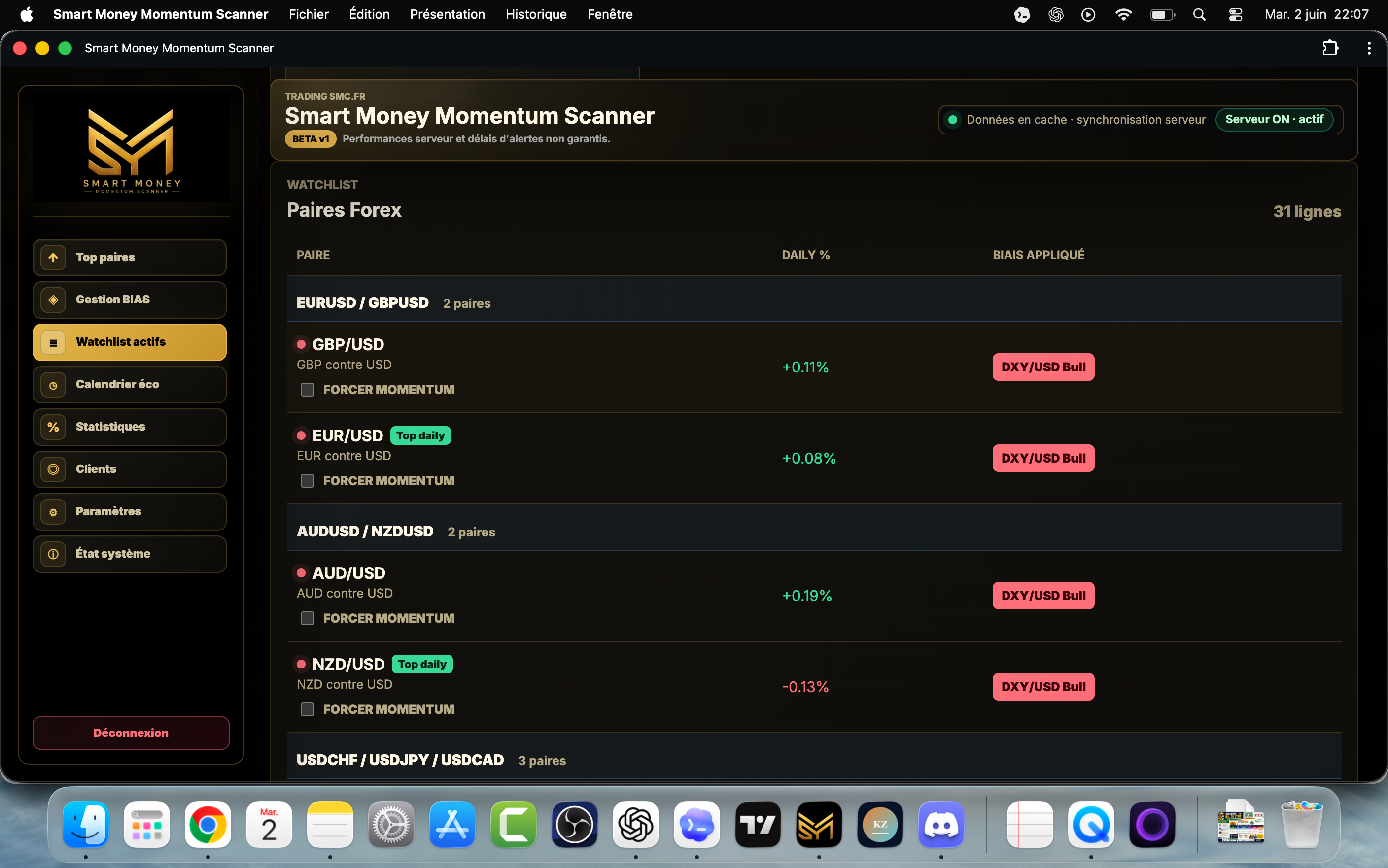Open the Fenêtre menu
1388x868 pixels.
[610, 14]
